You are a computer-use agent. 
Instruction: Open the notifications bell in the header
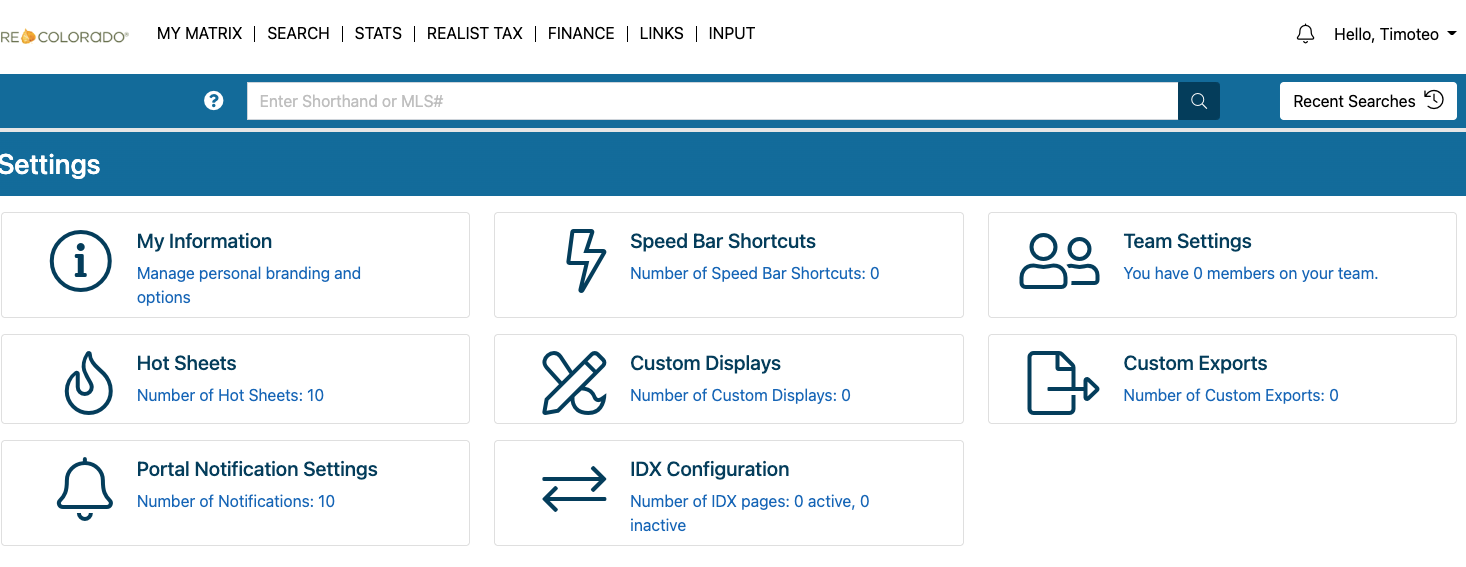pyautogui.click(x=1305, y=34)
